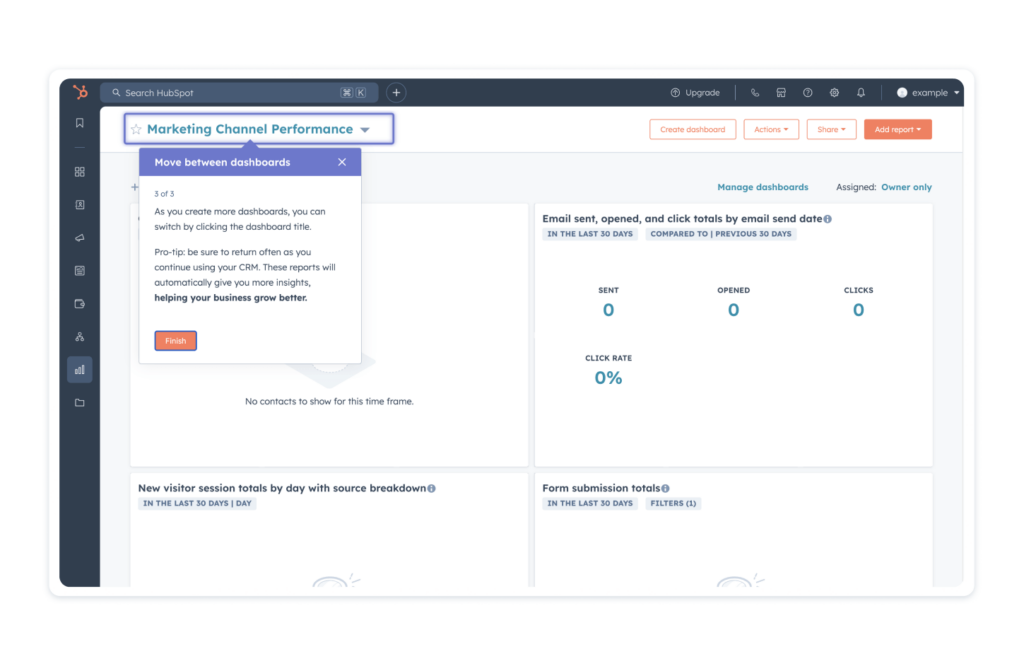Click Form submission IN THE LAST 30 DAYS tag
Image resolution: width=1024 pixels, height=666 pixels.
tap(590, 503)
